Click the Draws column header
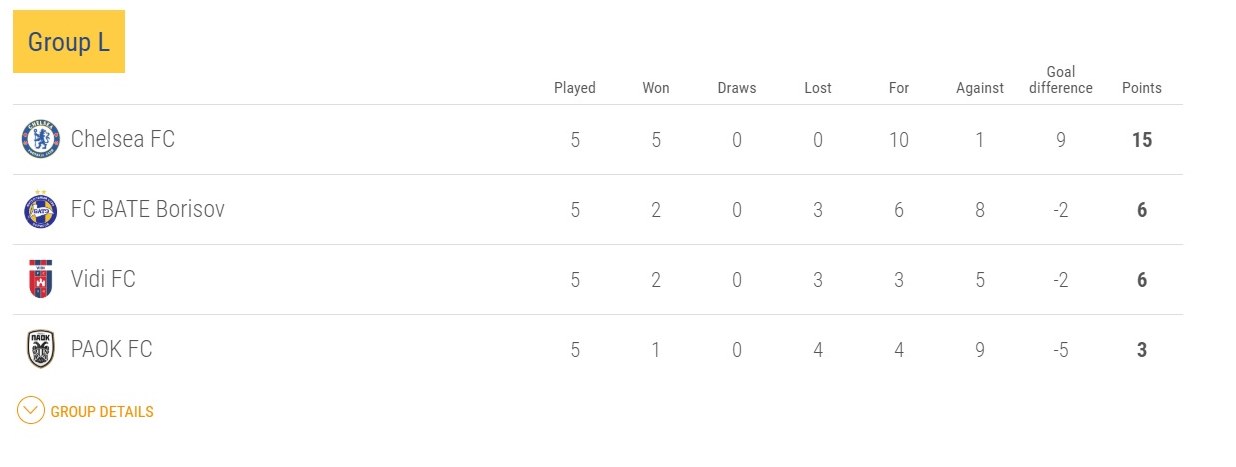Screen dimensions: 1236x467 [737, 88]
